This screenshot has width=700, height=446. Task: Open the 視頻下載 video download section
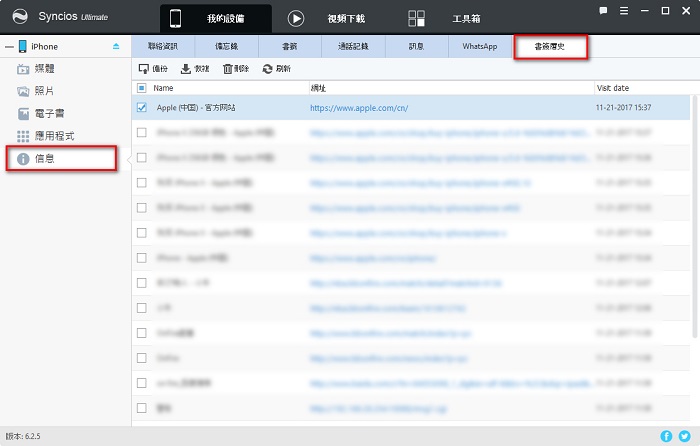346,18
